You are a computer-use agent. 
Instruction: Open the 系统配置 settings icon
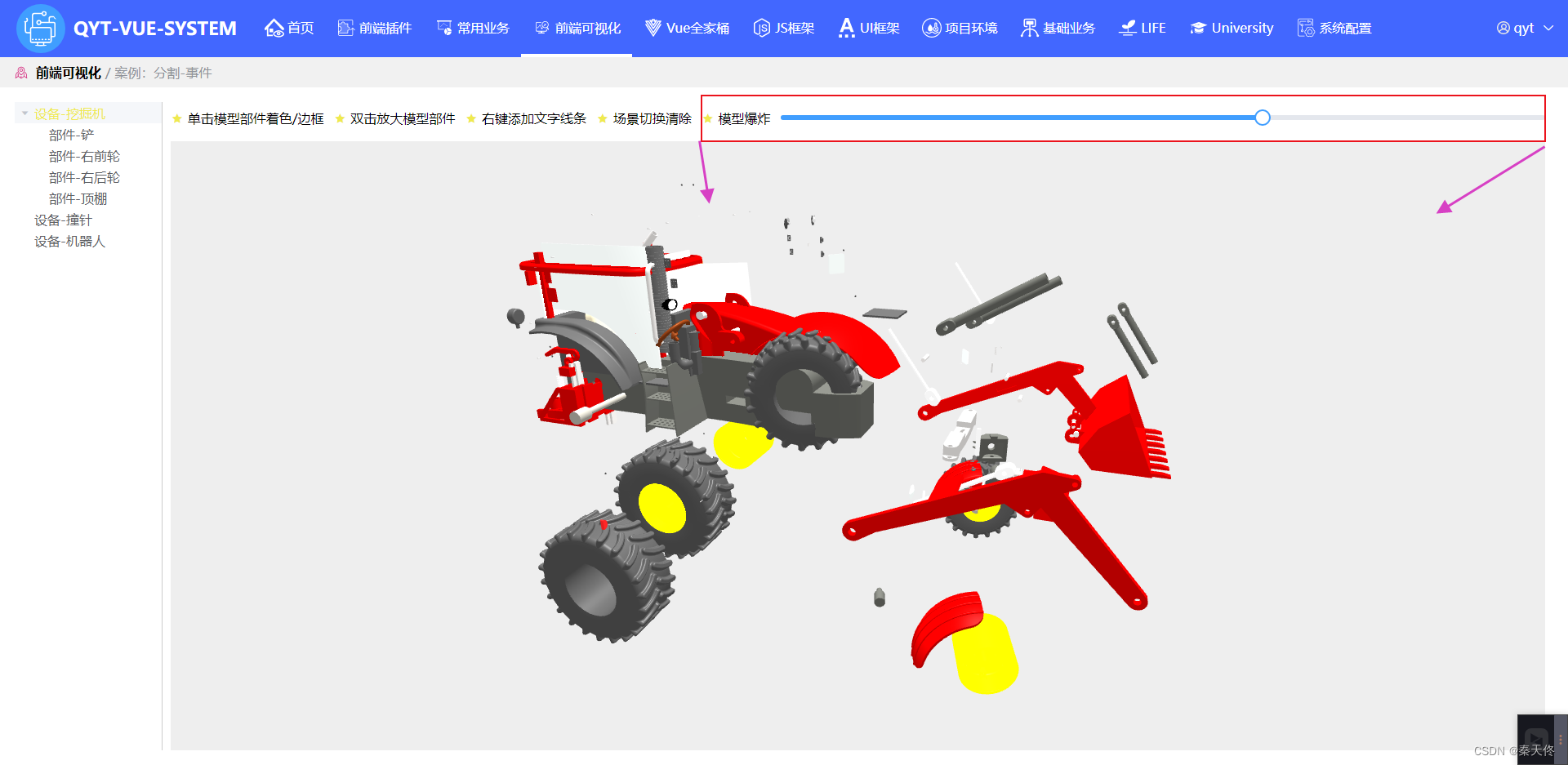tap(1305, 27)
